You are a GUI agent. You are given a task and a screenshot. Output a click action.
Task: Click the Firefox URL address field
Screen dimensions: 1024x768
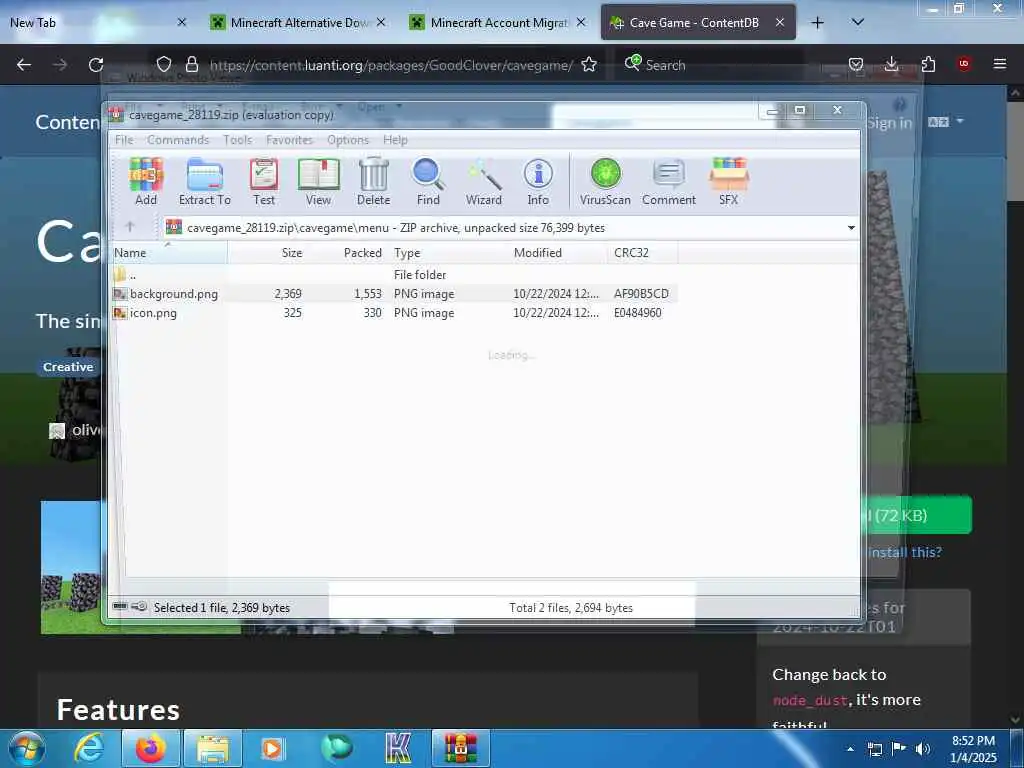390,65
